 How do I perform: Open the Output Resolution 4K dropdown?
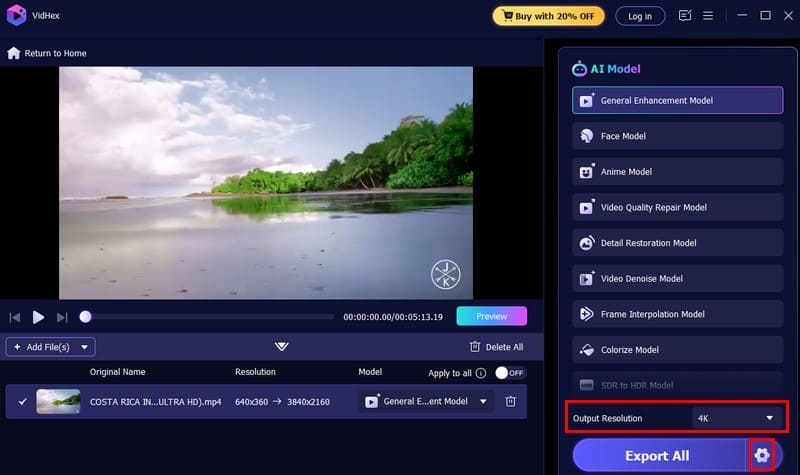[734, 417]
